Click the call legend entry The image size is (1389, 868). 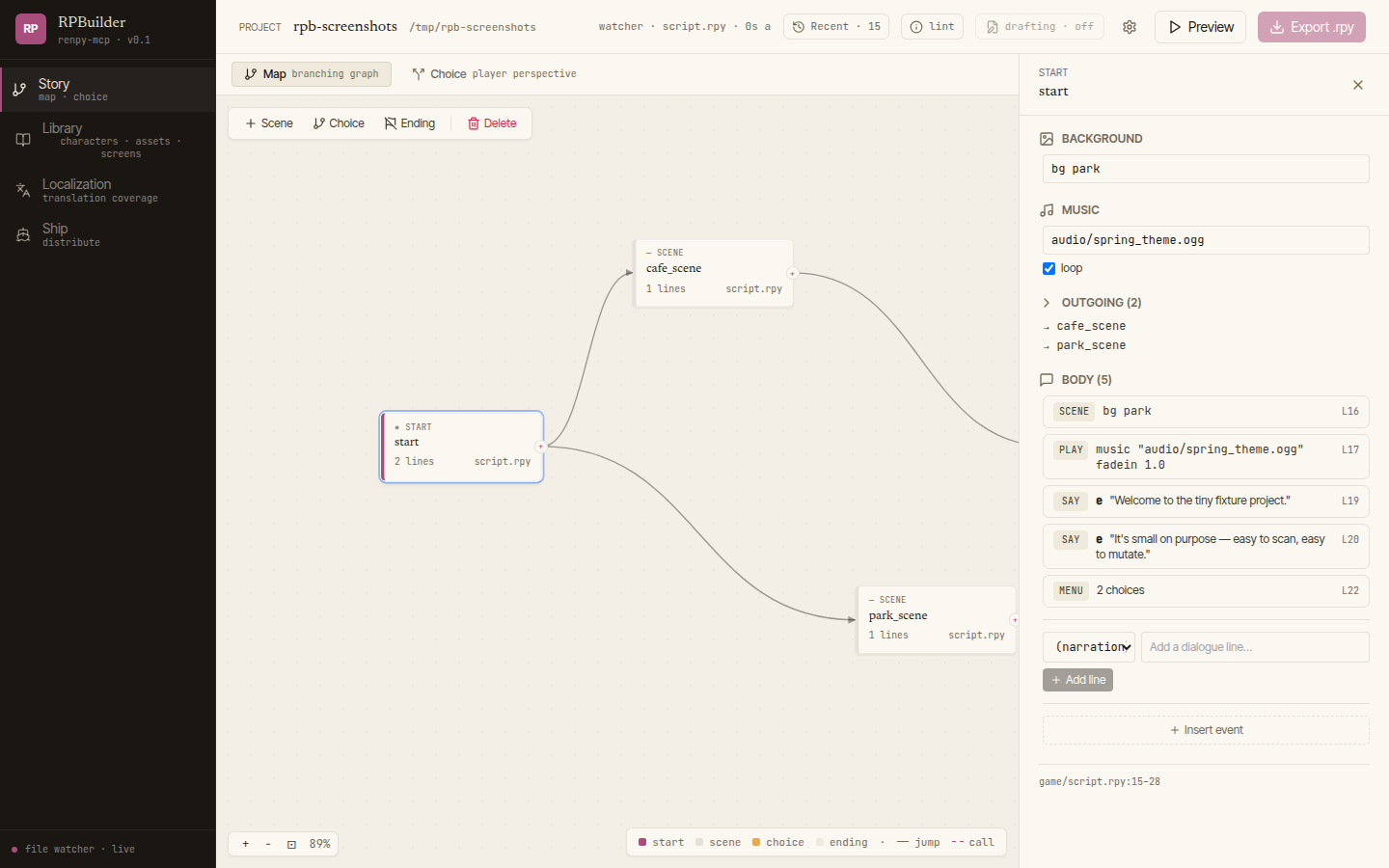pyautogui.click(x=972, y=842)
